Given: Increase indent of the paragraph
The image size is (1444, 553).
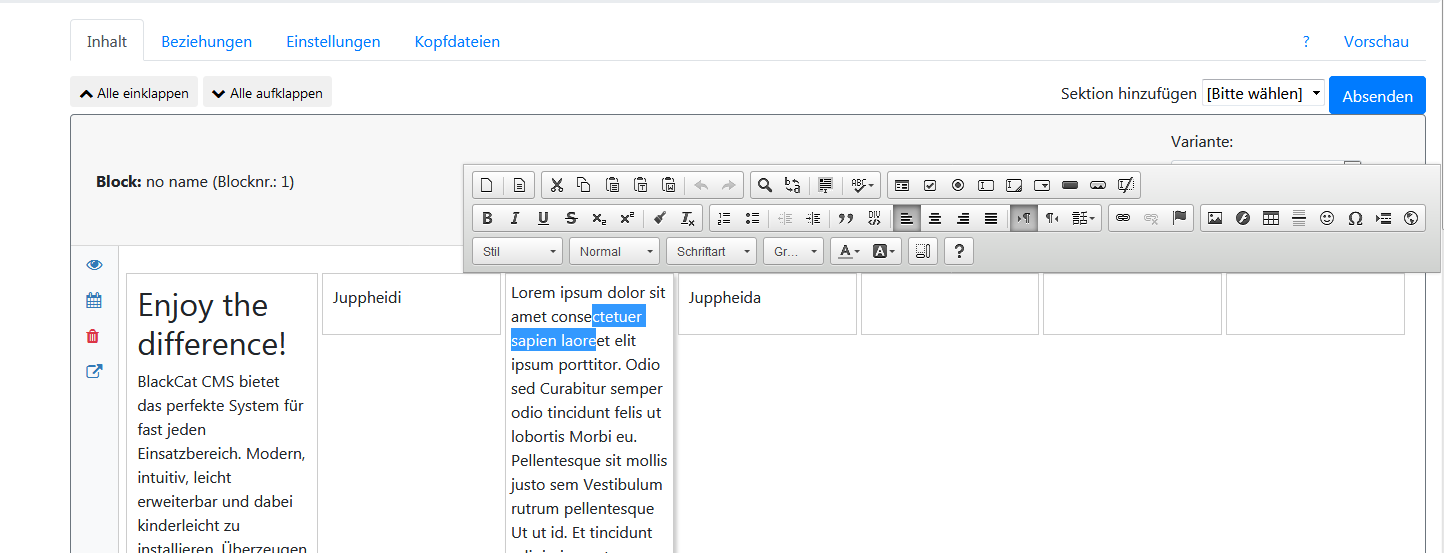Looking at the screenshot, I should [x=813, y=218].
